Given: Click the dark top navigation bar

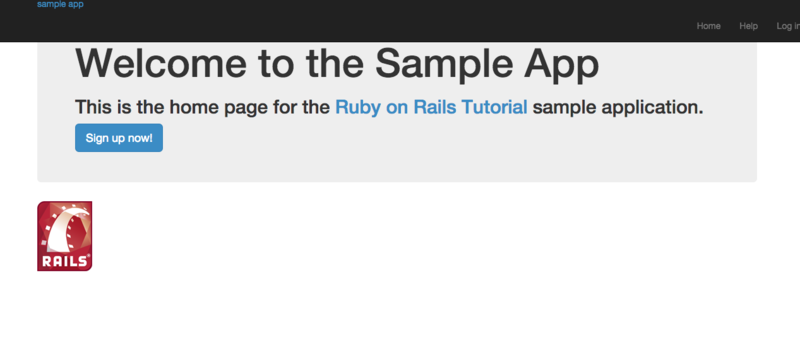Looking at the screenshot, I should coord(400,20).
